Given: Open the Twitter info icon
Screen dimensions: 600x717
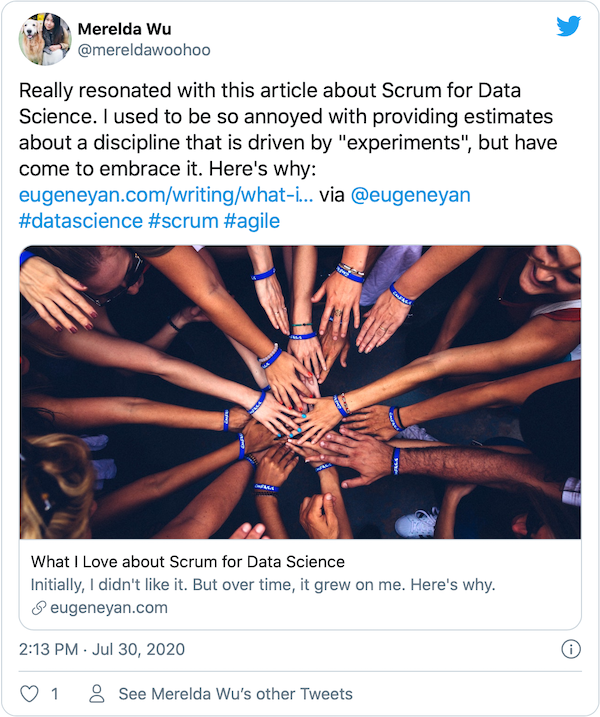Looking at the screenshot, I should (x=571, y=649).
